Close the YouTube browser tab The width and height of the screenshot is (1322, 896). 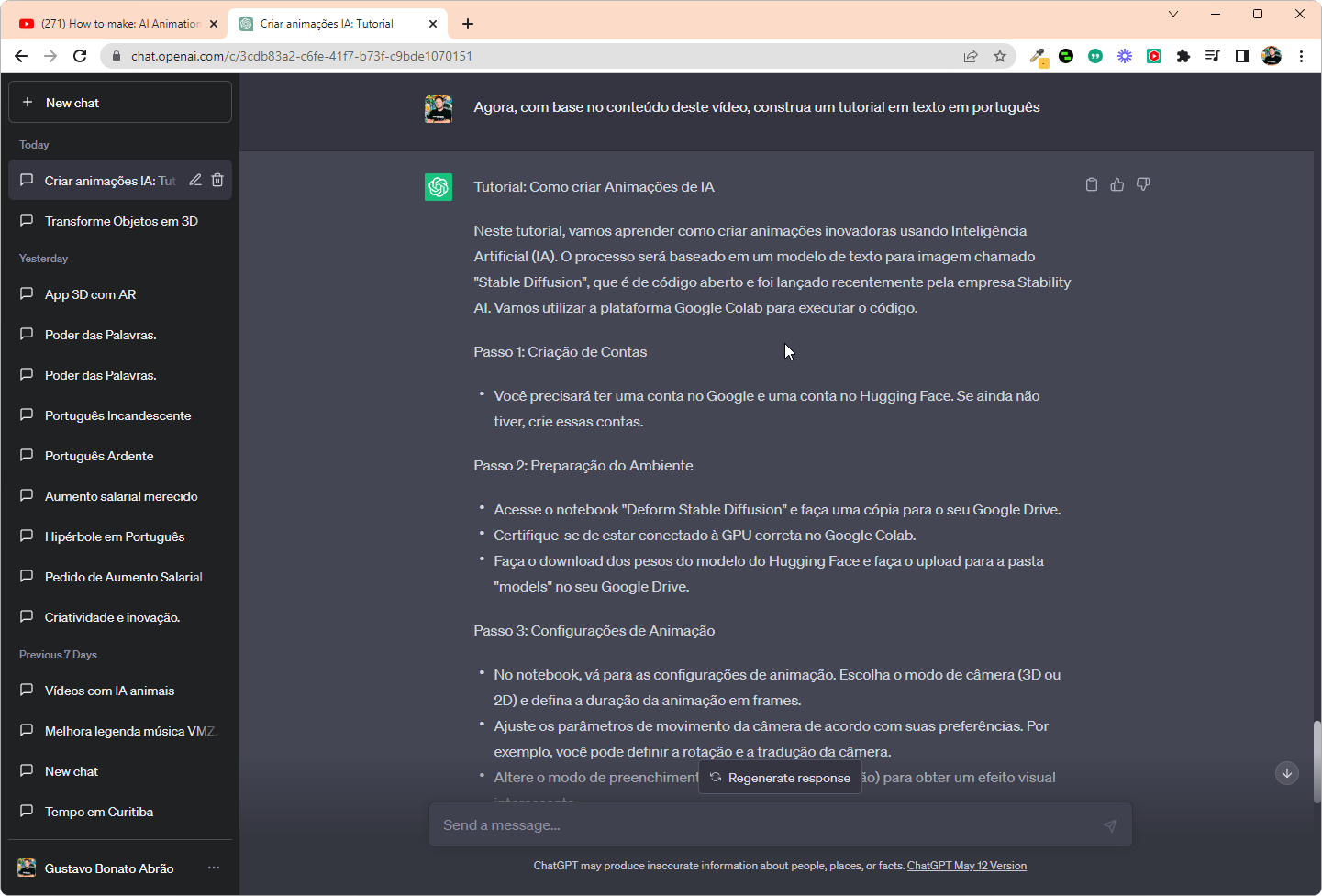[214, 24]
